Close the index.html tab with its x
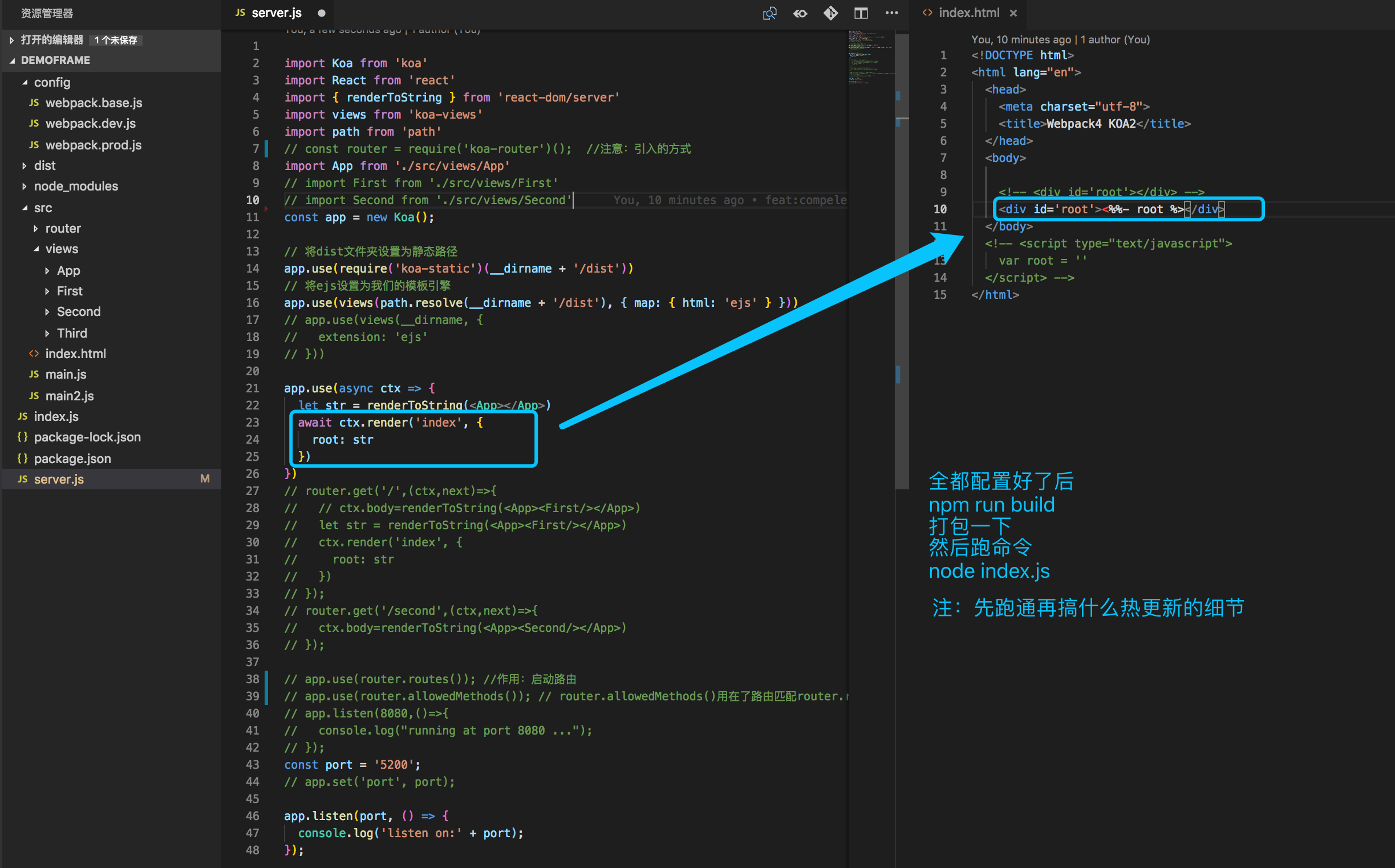This screenshot has width=1395, height=868. [x=1013, y=13]
